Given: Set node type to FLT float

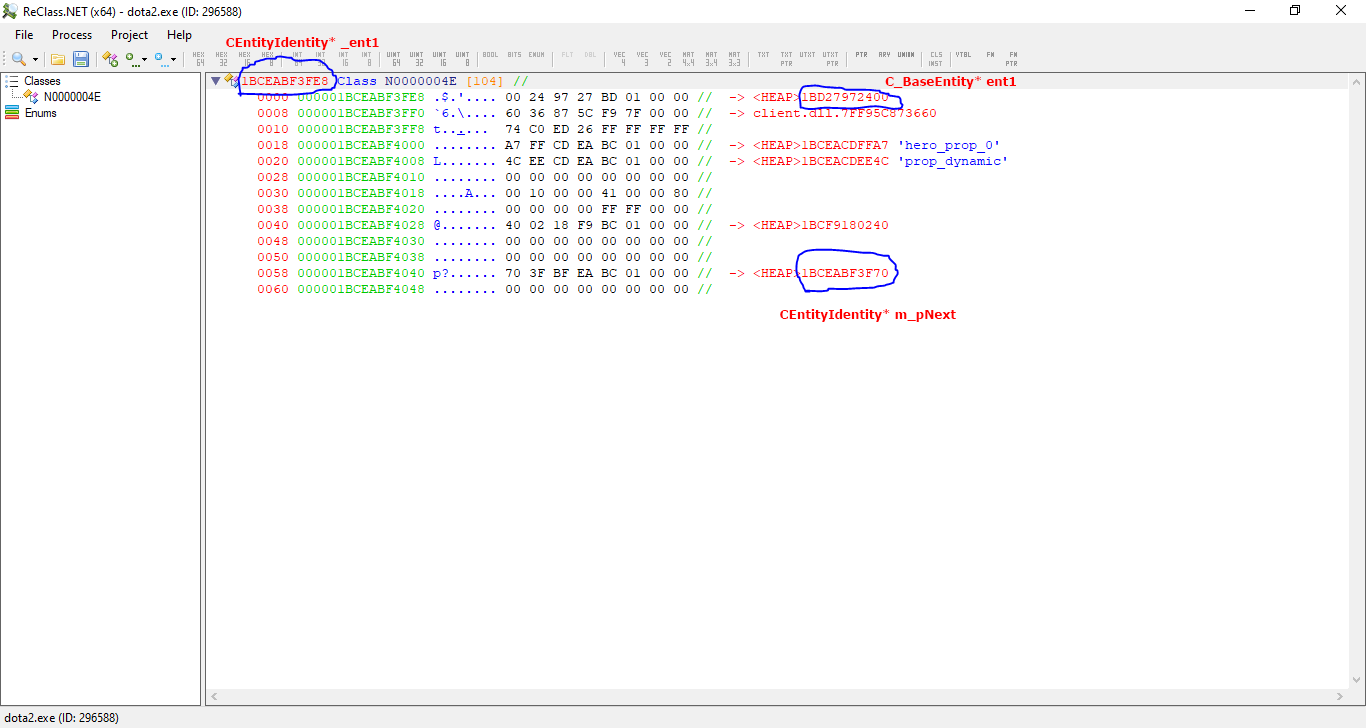Looking at the screenshot, I should point(567,55).
